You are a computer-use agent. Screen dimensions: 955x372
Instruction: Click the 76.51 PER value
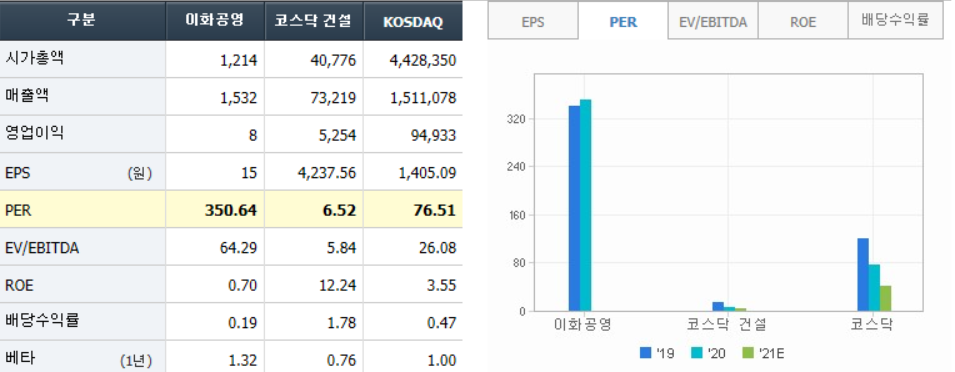pos(435,211)
